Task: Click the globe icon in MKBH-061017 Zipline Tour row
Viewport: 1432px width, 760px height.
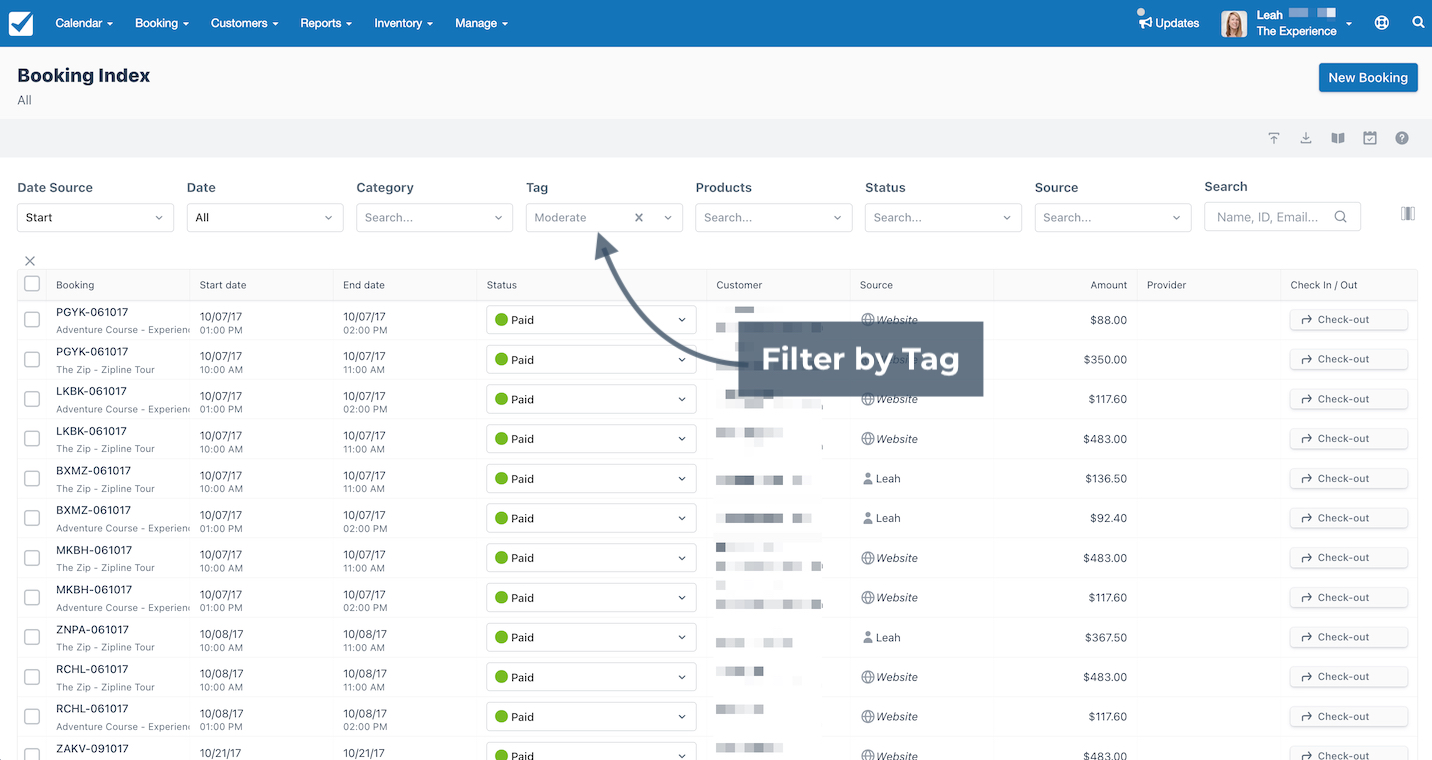Action: (868, 558)
